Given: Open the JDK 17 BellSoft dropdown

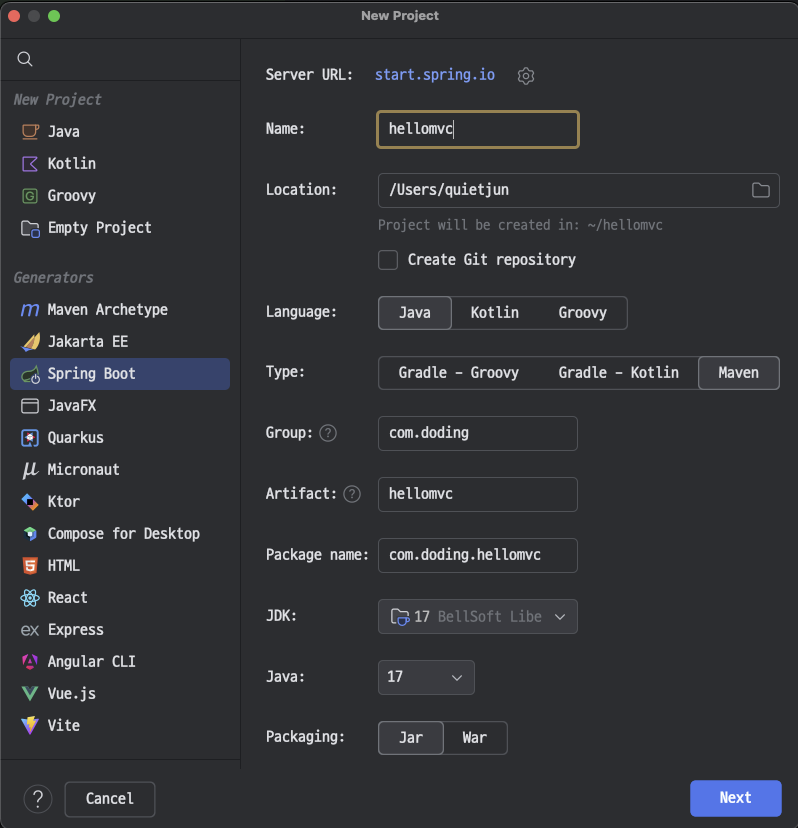Looking at the screenshot, I should [477, 616].
